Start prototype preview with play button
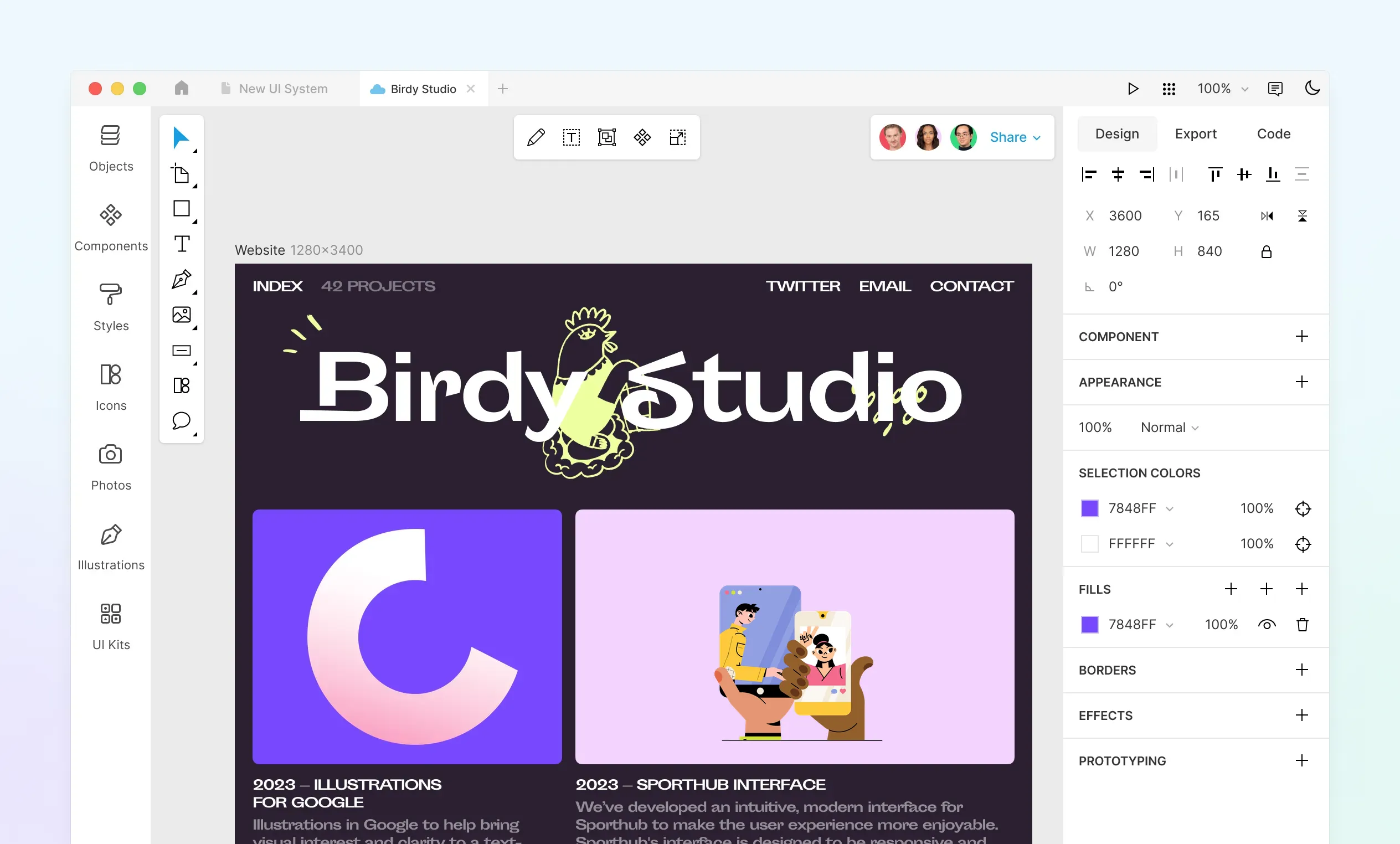Image resolution: width=1400 pixels, height=844 pixels. pyautogui.click(x=1133, y=89)
